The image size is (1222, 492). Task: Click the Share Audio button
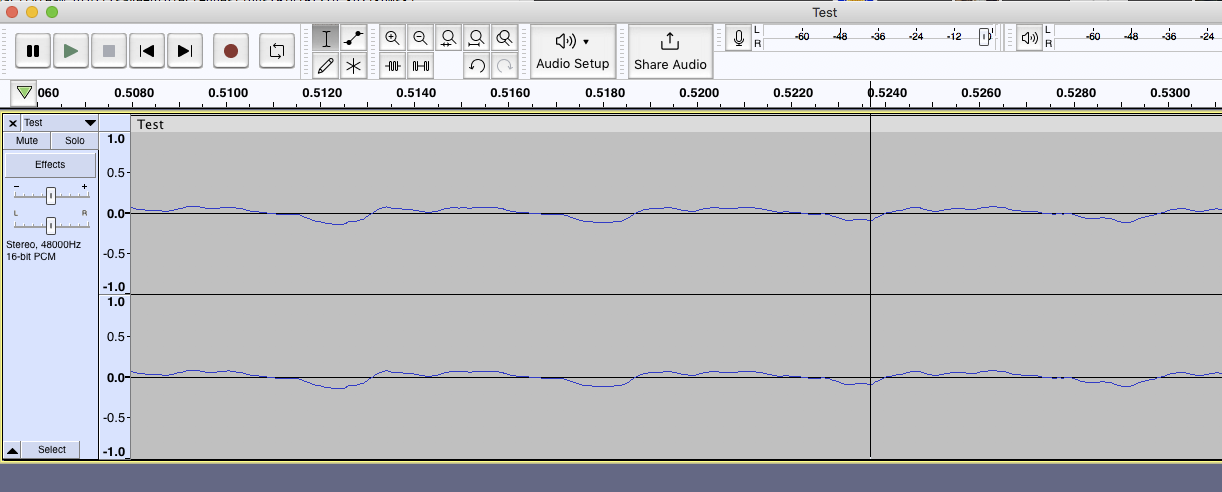[670, 50]
